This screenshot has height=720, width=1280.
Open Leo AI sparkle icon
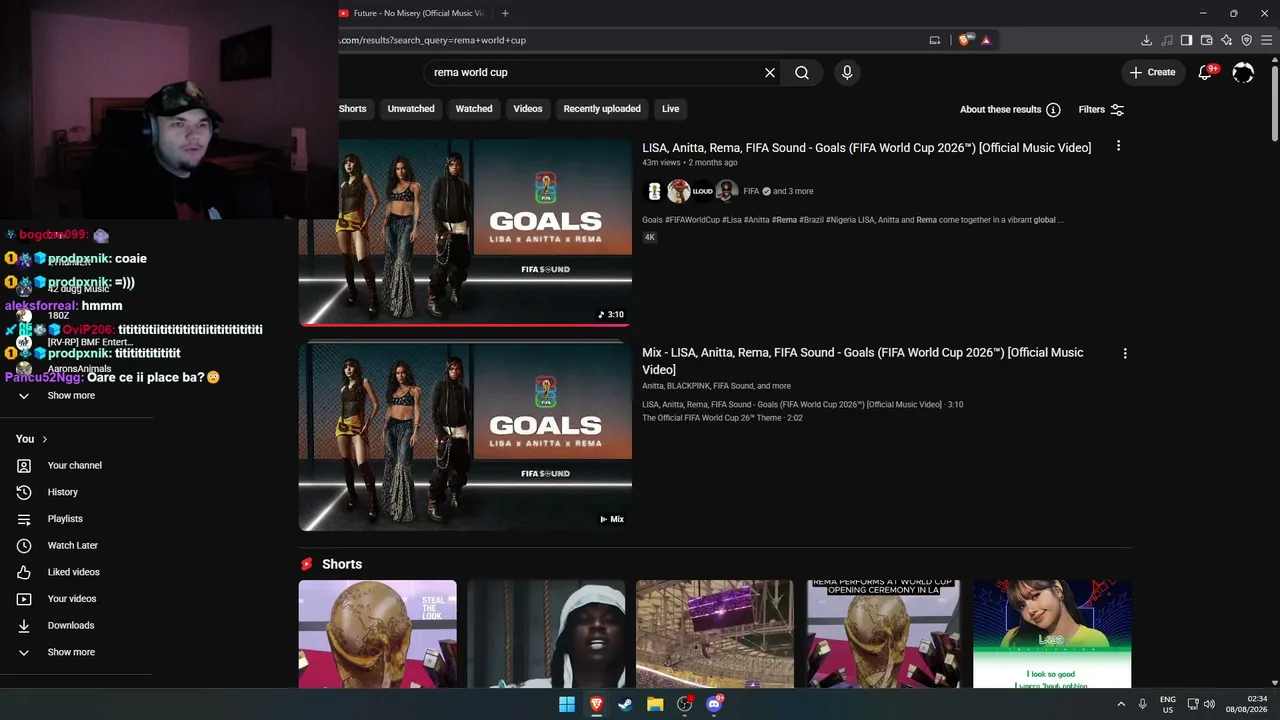pyautogui.click(x=1226, y=40)
